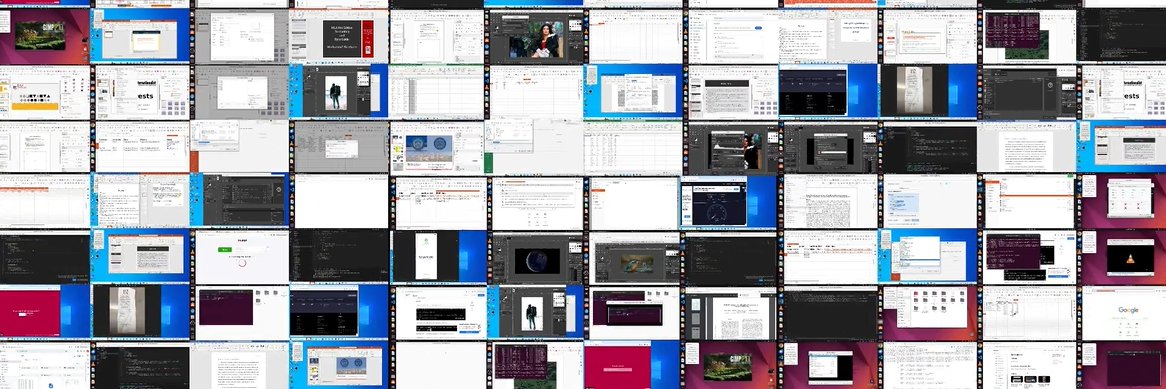Select spreadsheet thumbnail with green header row
Image resolution: width=1166 pixels, height=389 pixels.
[437, 93]
